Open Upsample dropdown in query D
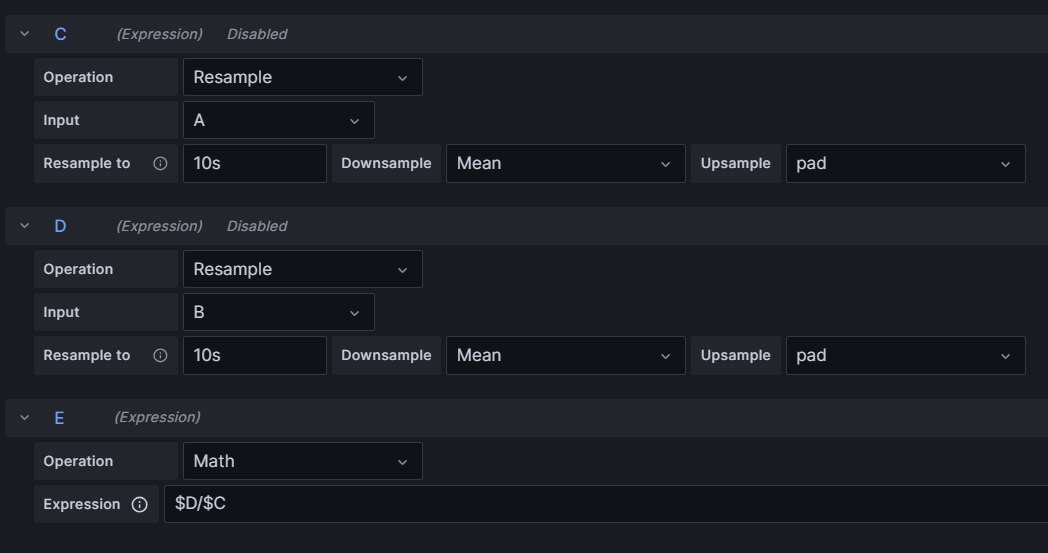 pos(906,355)
